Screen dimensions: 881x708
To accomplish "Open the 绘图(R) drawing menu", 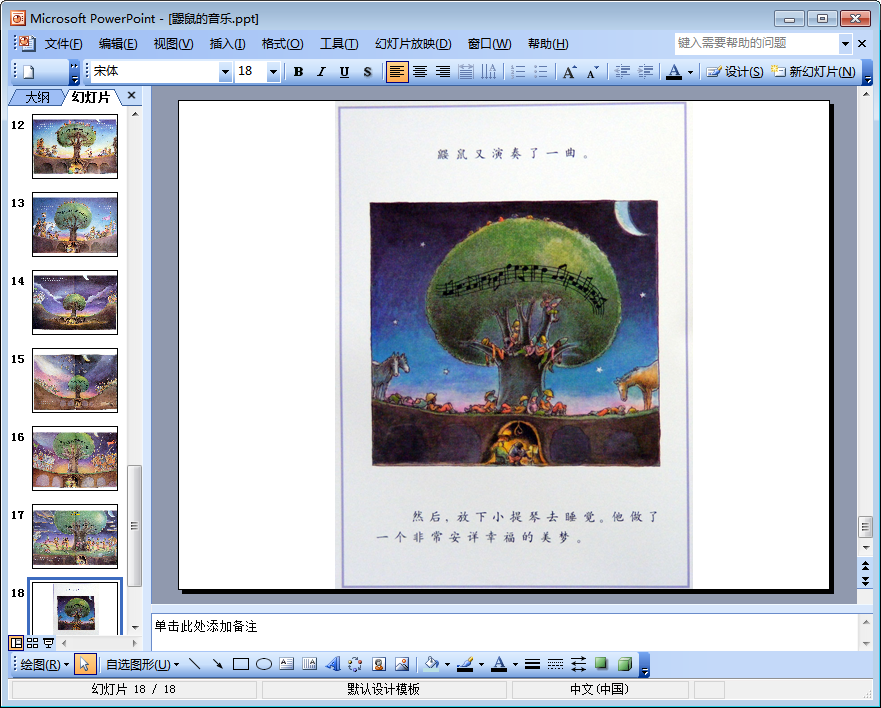I will [44, 665].
